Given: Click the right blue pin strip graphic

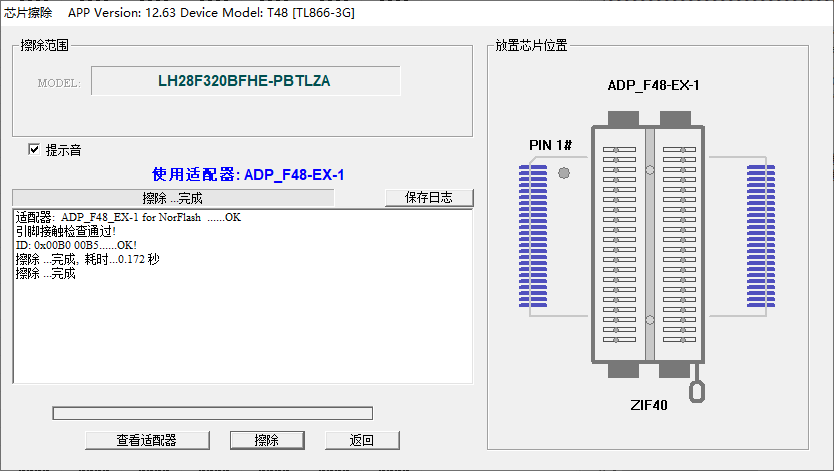Looking at the screenshot, I should click(762, 236).
